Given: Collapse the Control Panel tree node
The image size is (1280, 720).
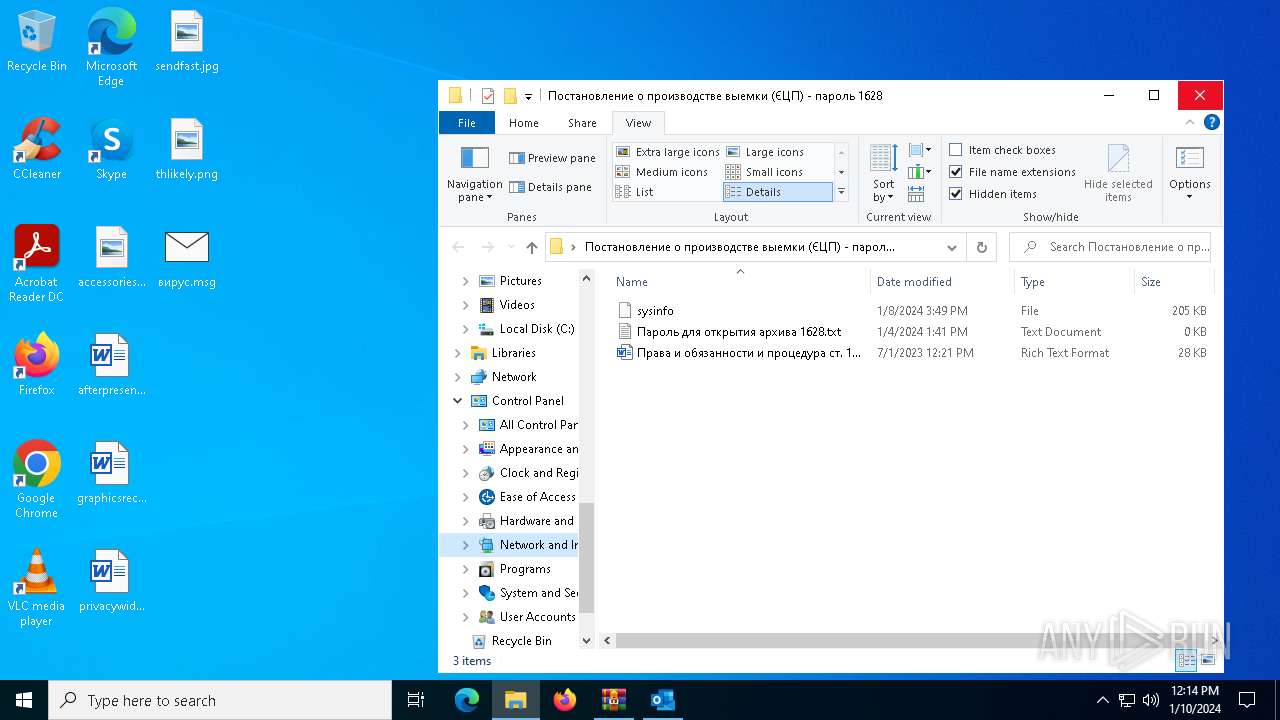Looking at the screenshot, I should click(x=457, y=401).
